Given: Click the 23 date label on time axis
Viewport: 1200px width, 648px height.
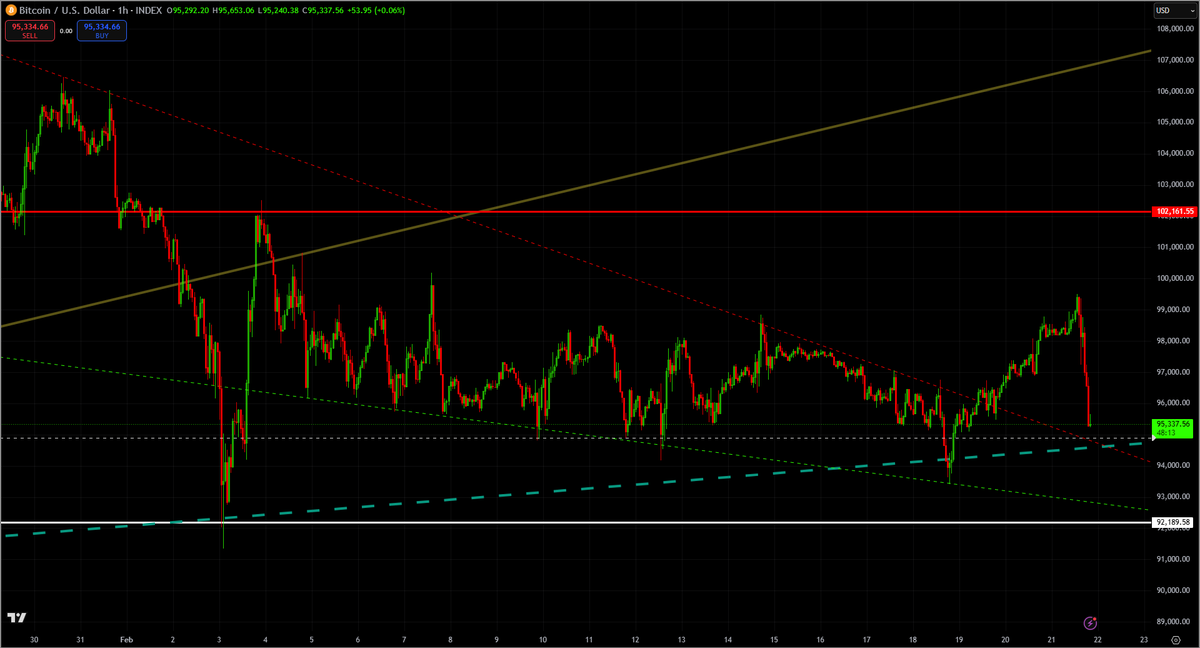Looking at the screenshot, I should click(x=1143, y=638).
